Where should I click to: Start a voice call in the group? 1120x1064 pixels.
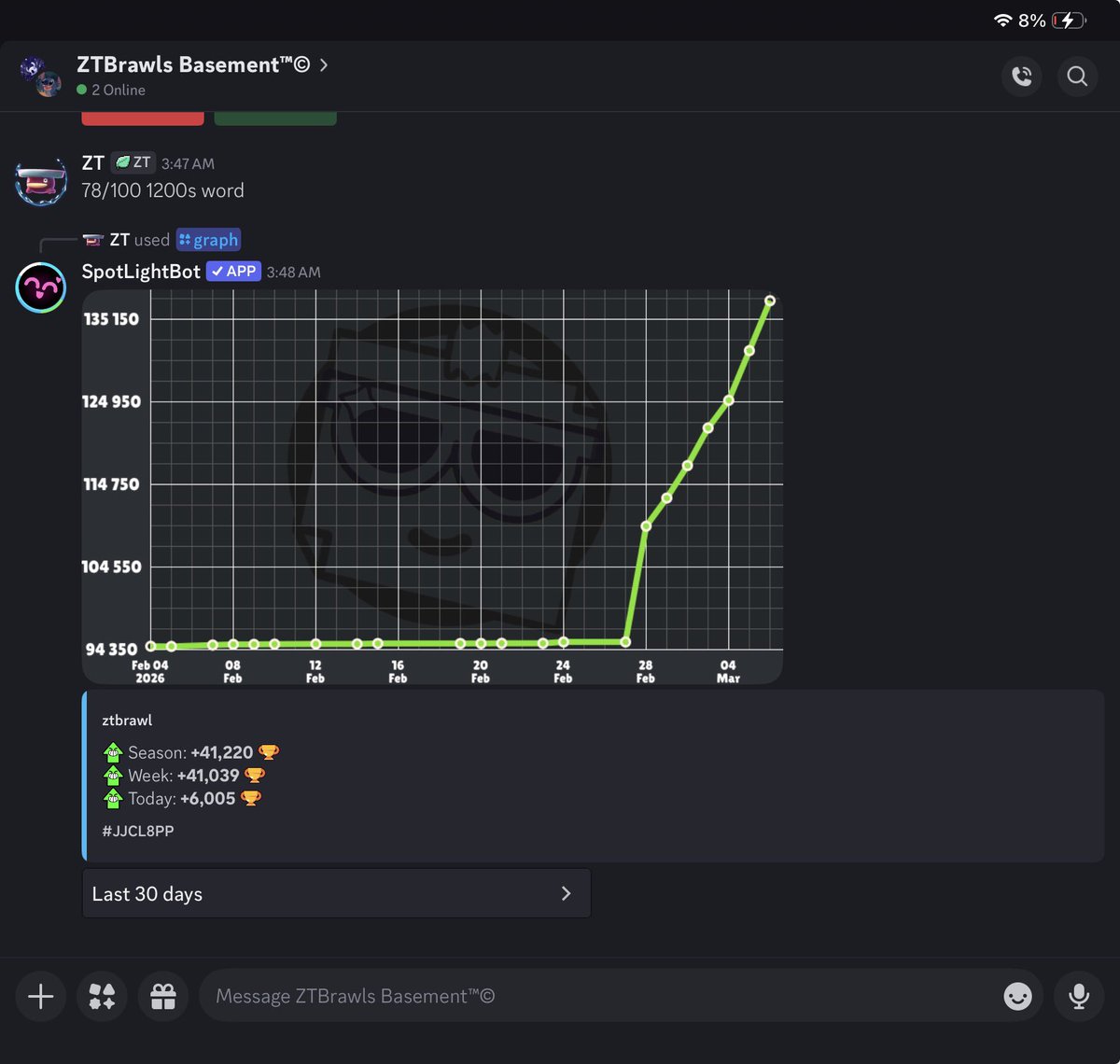point(1022,77)
